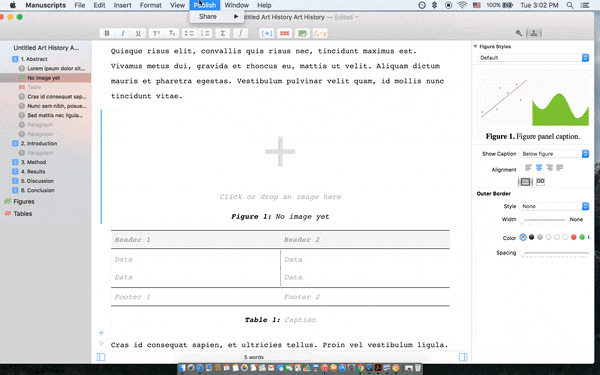Toggle underline formatting in the toolbar

click(x=138, y=33)
